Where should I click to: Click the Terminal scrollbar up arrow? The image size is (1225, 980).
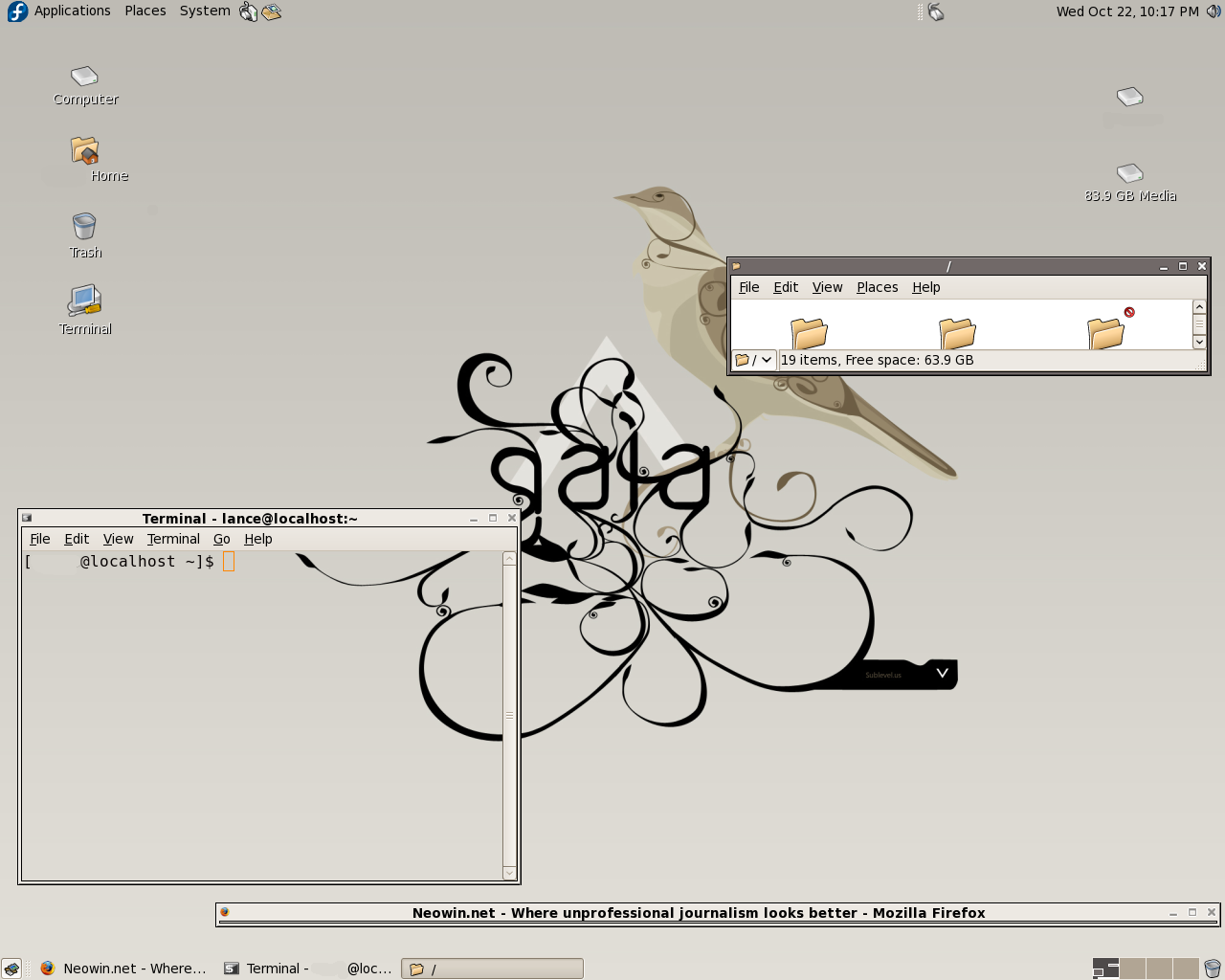pos(509,559)
